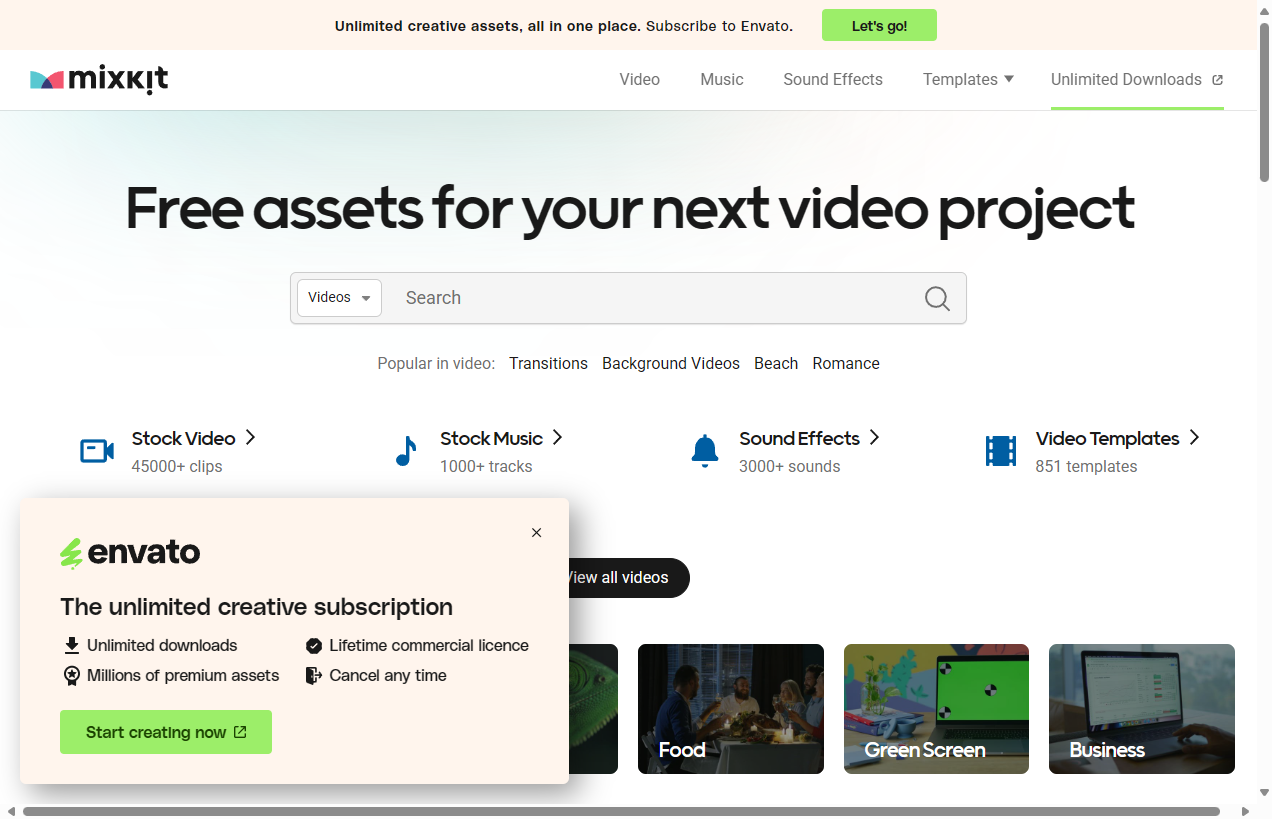Click the Stock Music note icon
Image resolution: width=1272 pixels, height=819 pixels.
click(405, 451)
